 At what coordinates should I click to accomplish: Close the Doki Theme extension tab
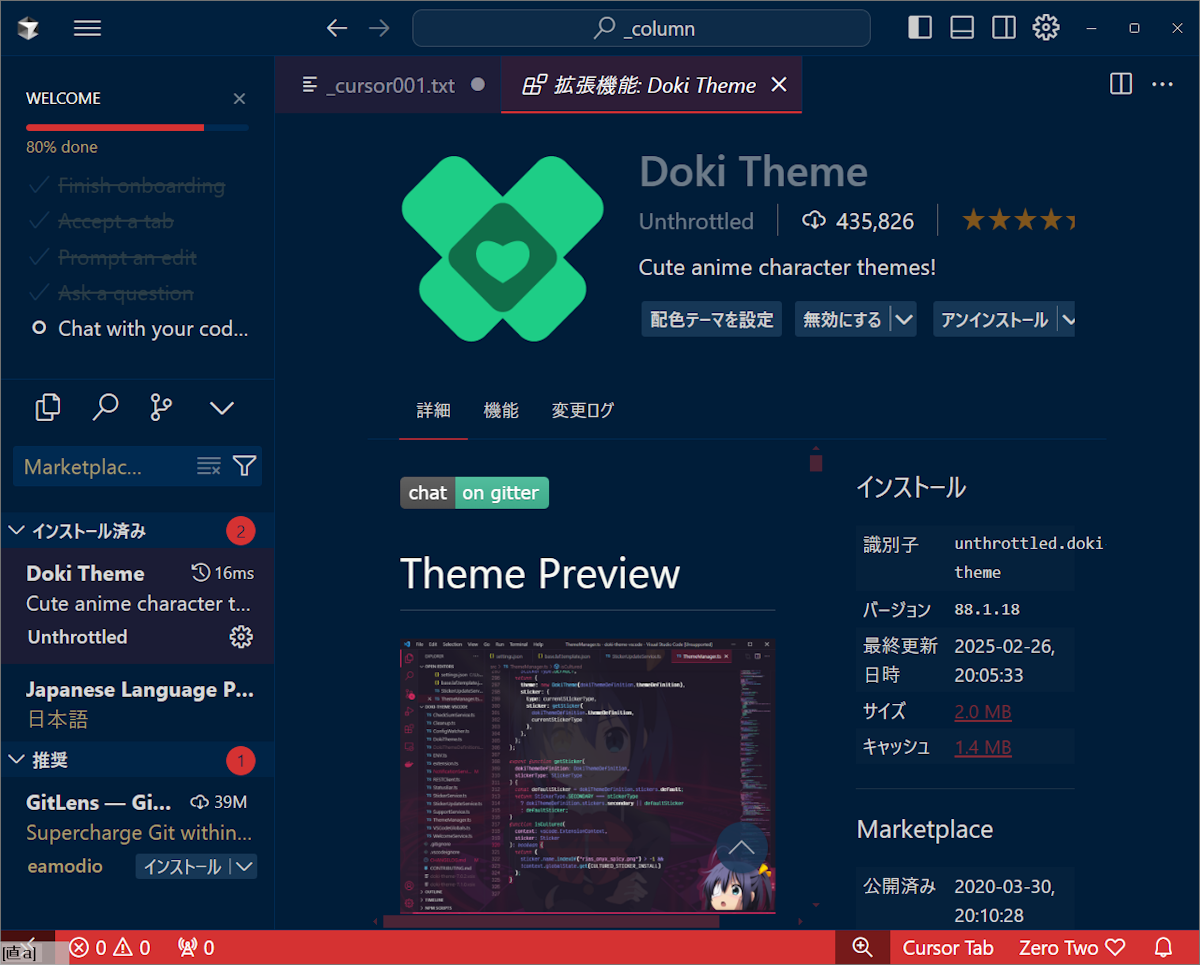tap(779, 85)
